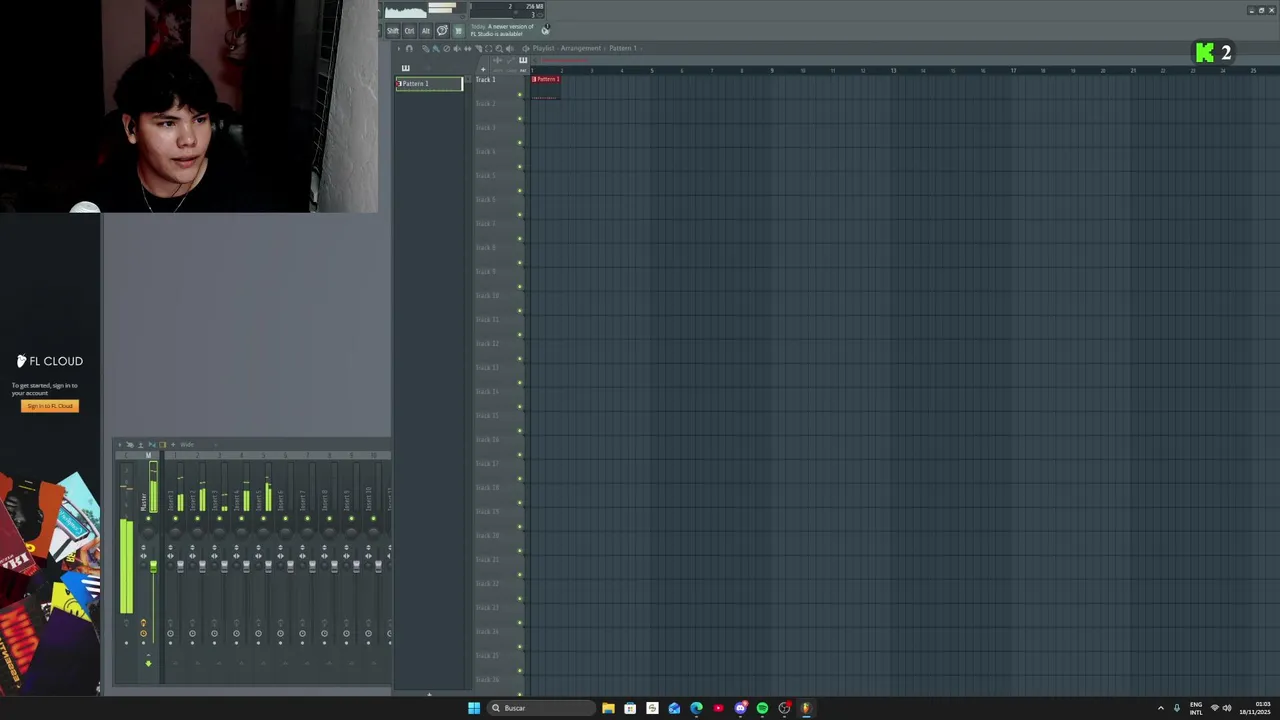Open OBS Studio on the taskbar
The image size is (1280, 720).
click(x=784, y=708)
